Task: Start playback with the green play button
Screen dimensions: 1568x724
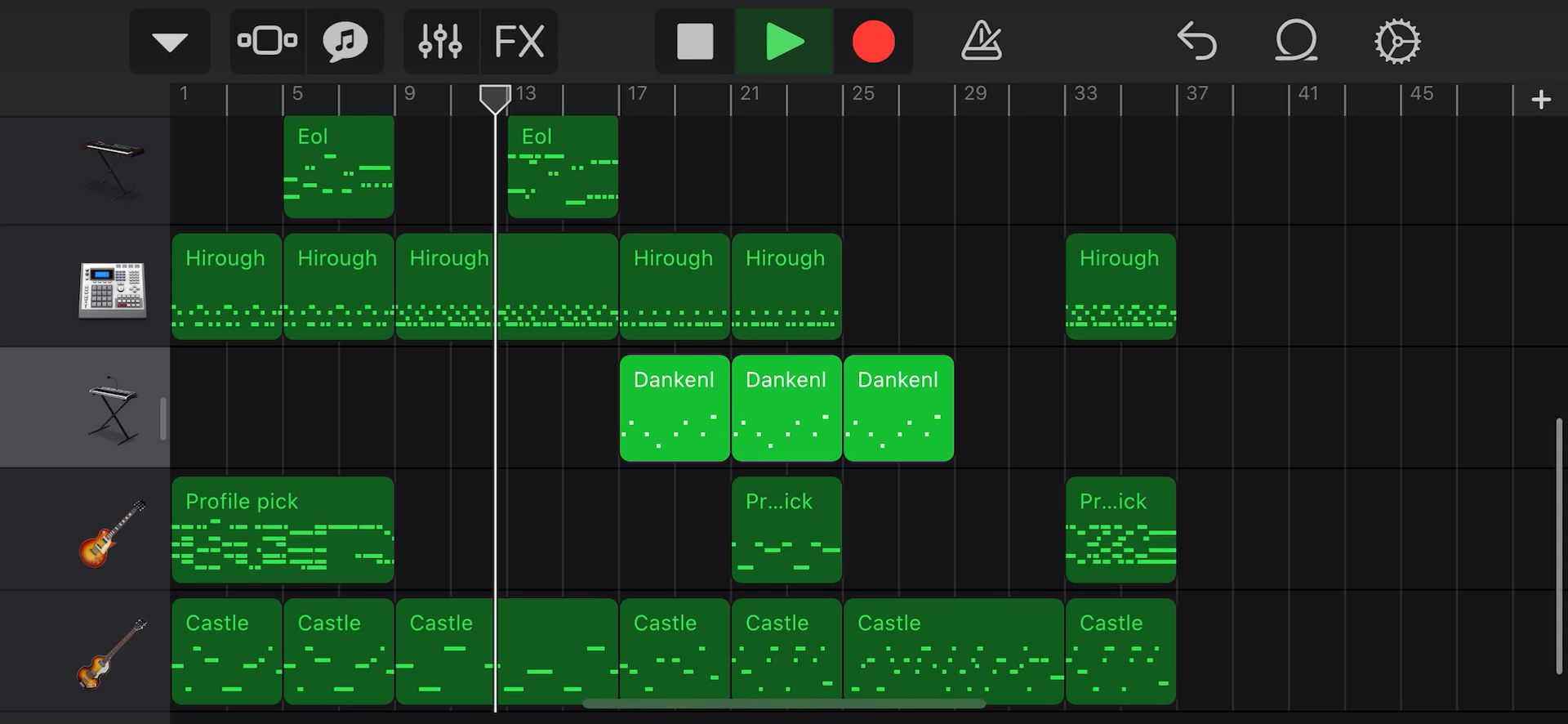Action: pos(785,42)
